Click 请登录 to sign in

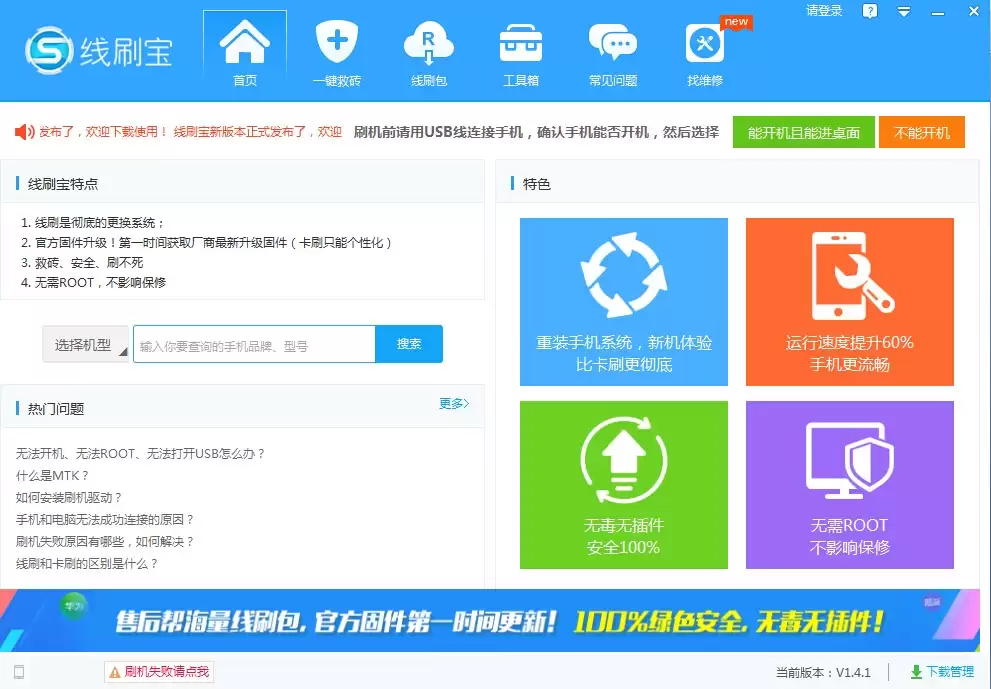824,11
